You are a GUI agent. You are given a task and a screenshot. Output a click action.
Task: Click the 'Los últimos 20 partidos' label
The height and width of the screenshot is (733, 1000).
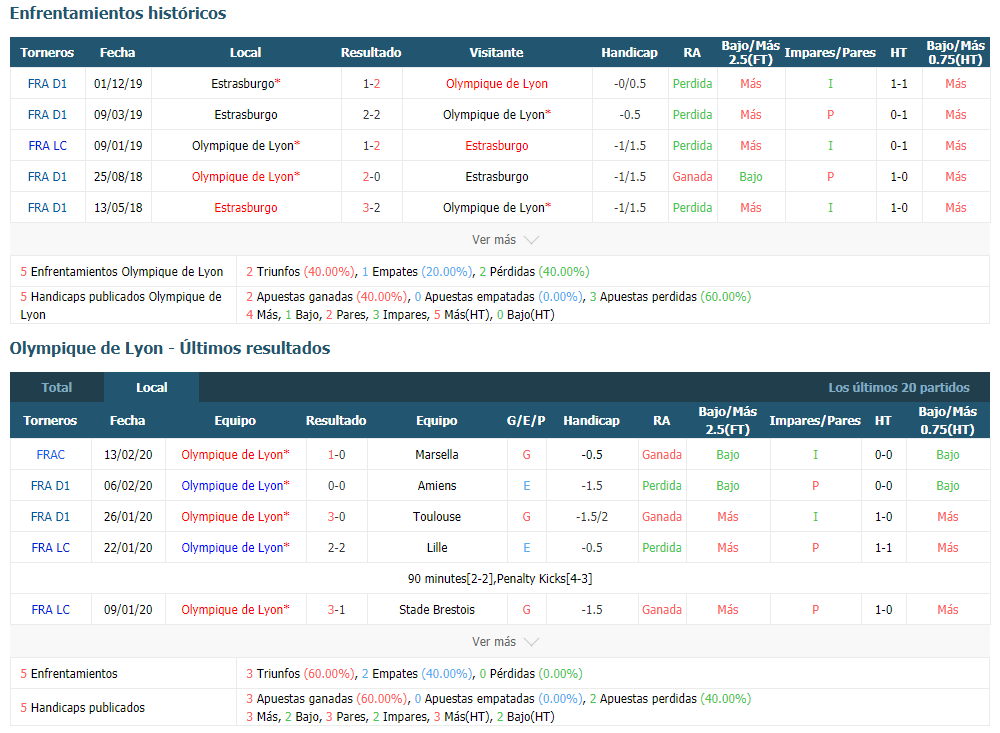pos(899,387)
